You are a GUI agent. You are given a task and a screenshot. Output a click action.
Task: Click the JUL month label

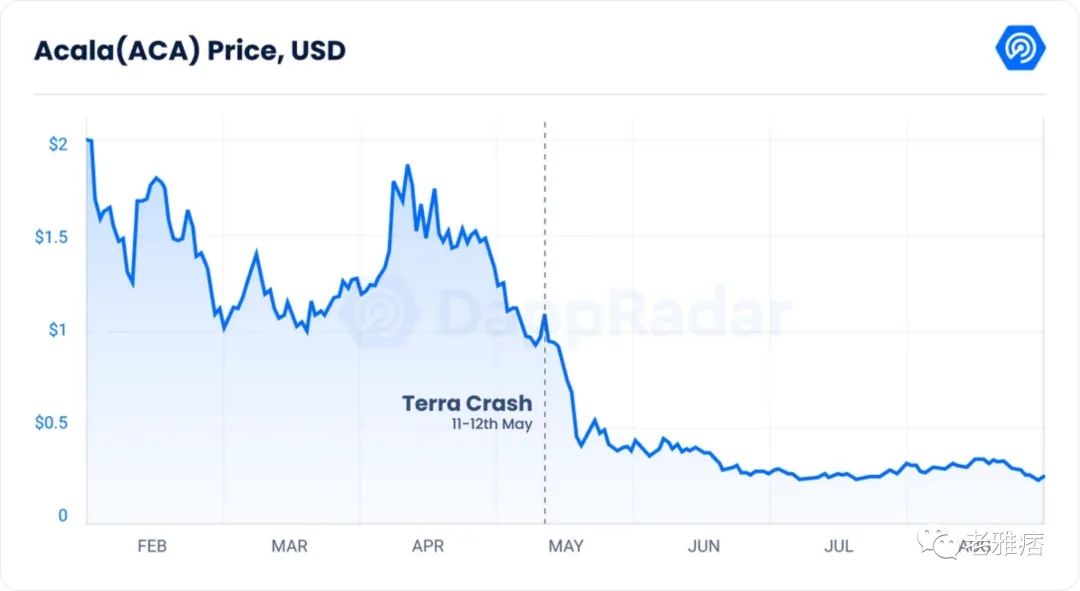838,546
